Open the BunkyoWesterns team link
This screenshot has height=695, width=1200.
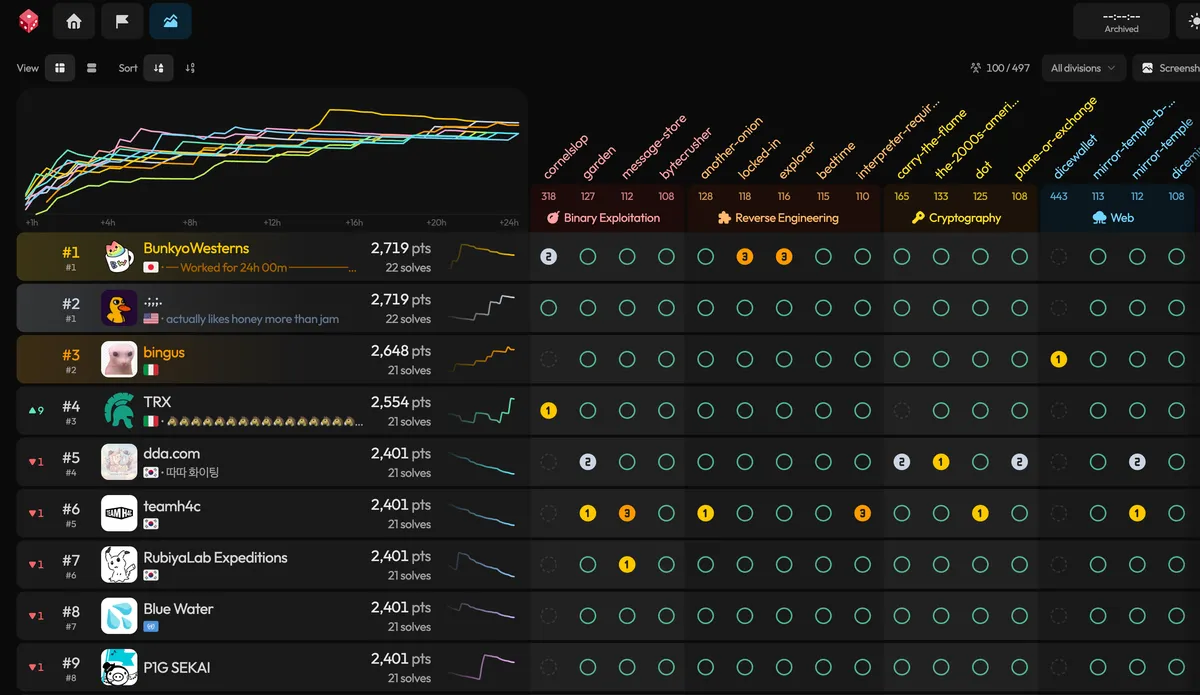(x=196, y=248)
